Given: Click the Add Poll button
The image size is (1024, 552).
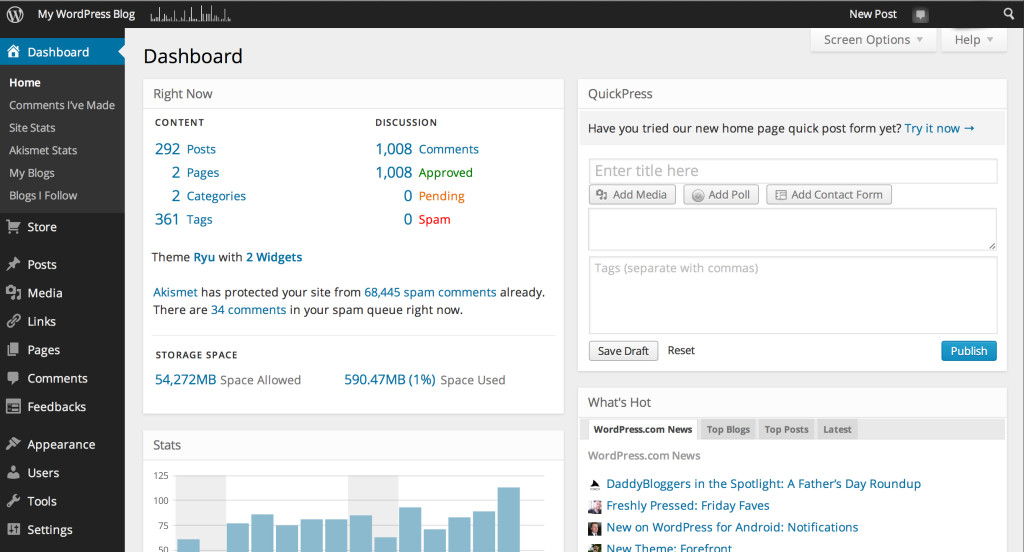Looking at the screenshot, I should [x=721, y=195].
